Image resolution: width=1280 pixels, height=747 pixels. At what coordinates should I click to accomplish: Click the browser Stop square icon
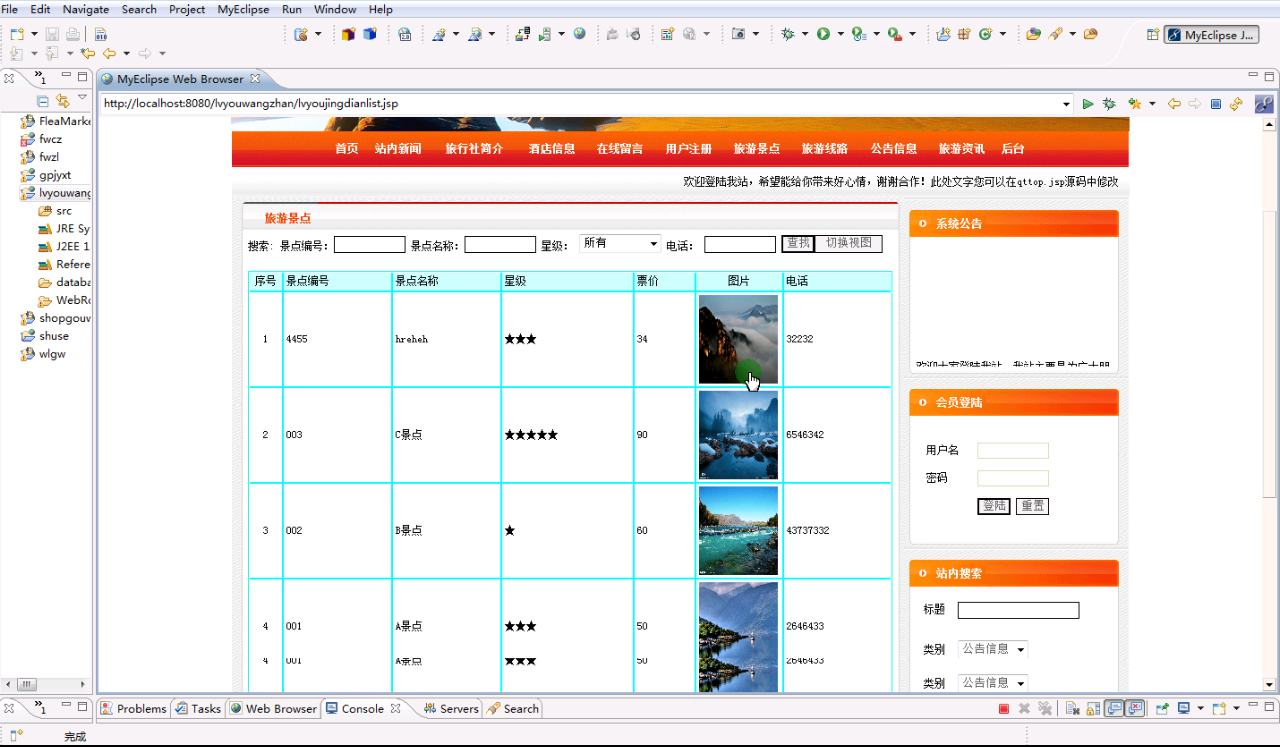point(1216,104)
